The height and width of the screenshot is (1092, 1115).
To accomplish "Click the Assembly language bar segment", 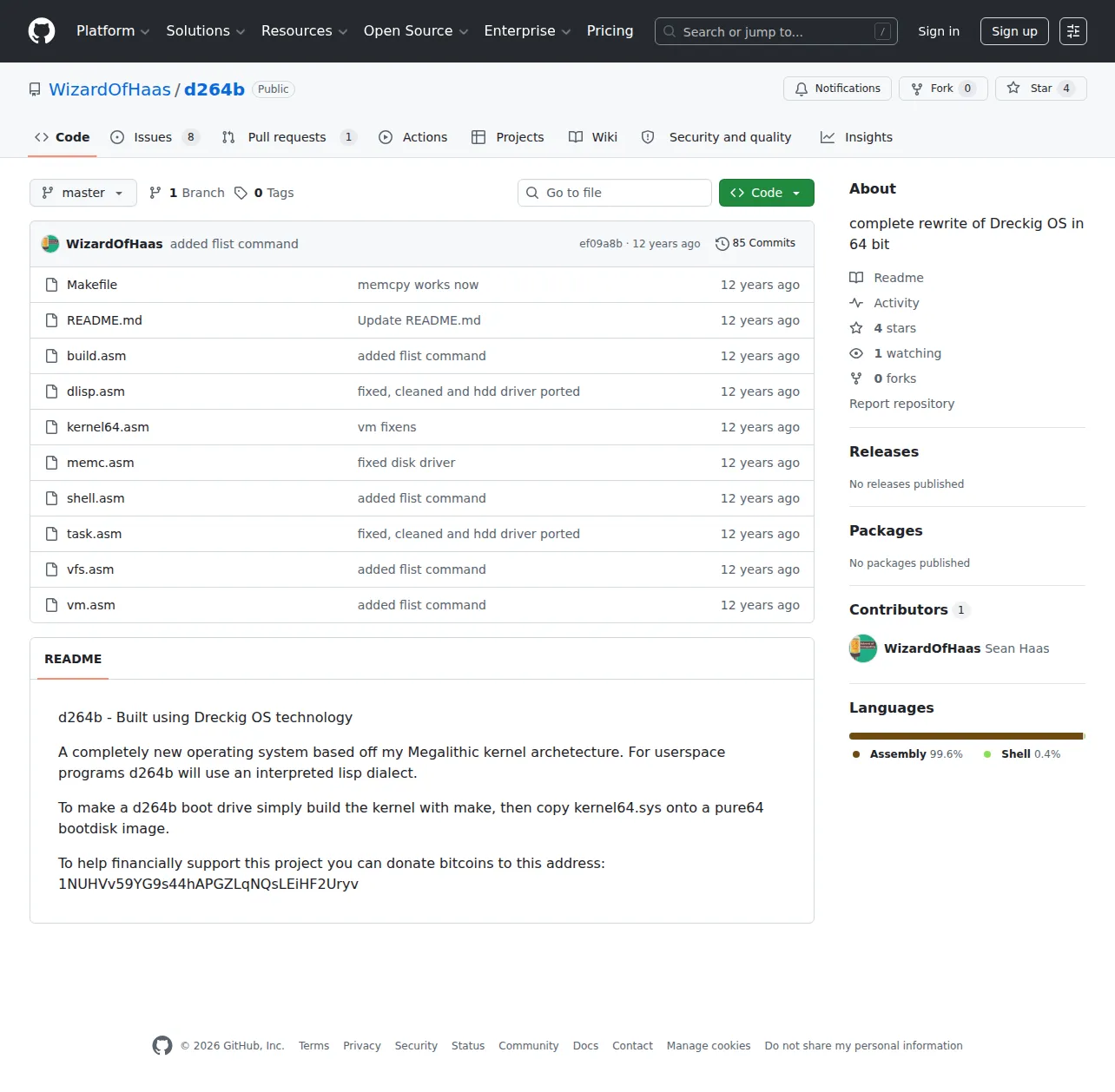I will pyautogui.click(x=966, y=736).
